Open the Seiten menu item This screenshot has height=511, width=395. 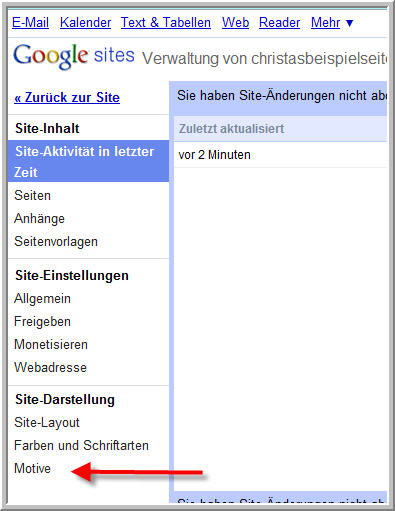(32, 195)
